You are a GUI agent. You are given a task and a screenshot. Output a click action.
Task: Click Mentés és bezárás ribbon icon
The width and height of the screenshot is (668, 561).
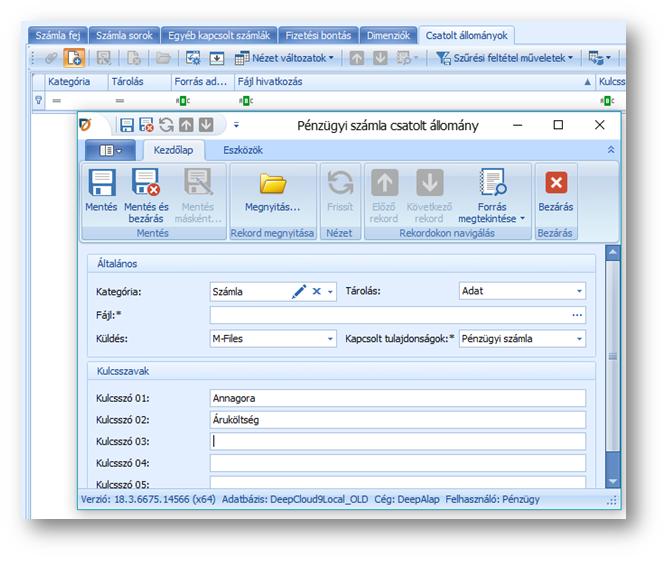(x=146, y=184)
